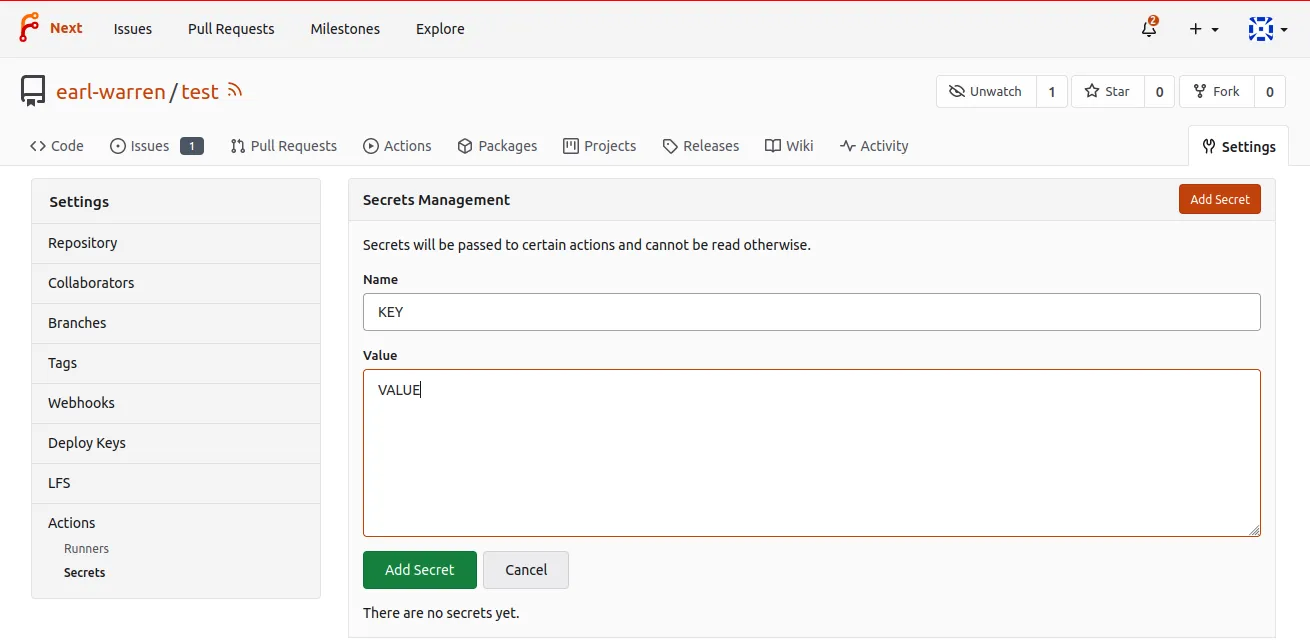
Task: Open Milestones in top navigation
Action: [345, 29]
